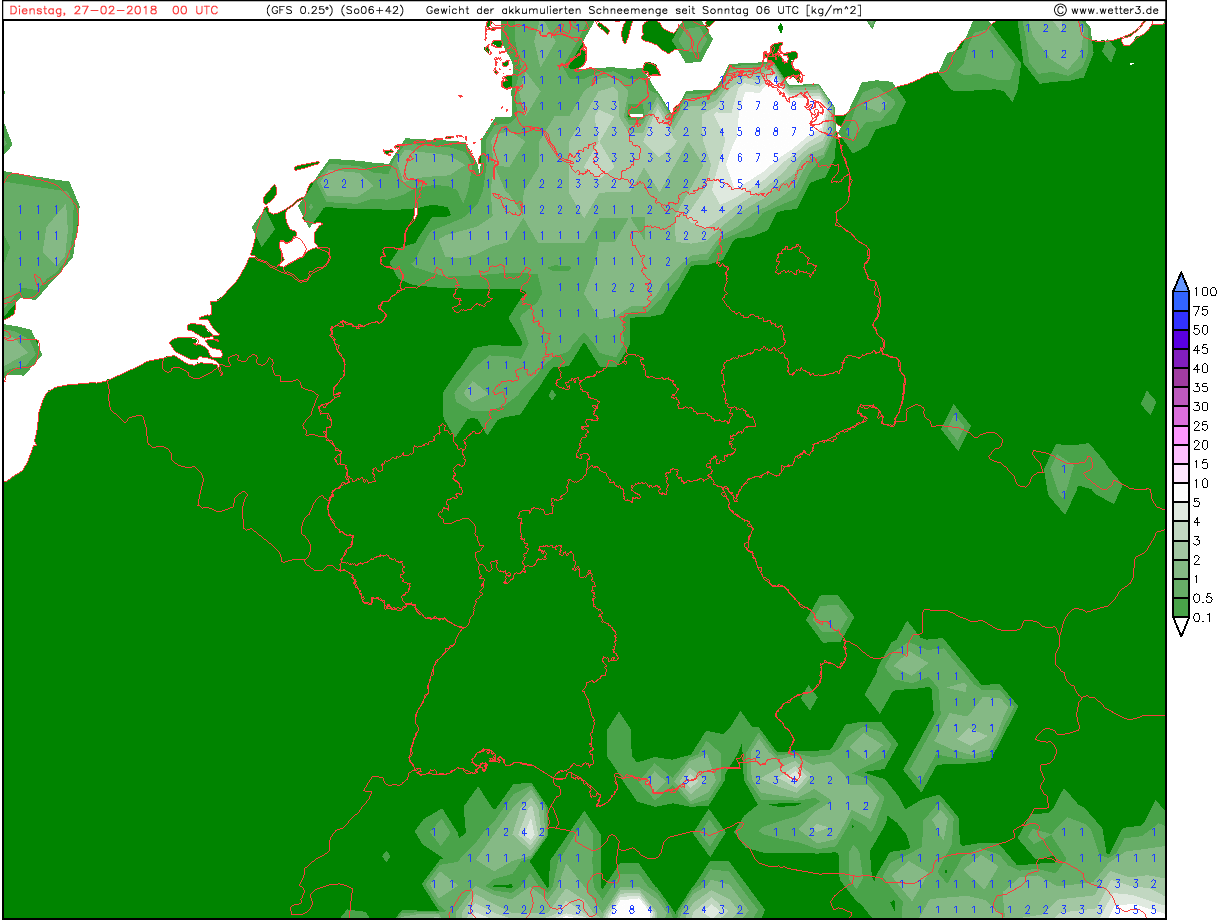The height and width of the screenshot is (922, 1229).
Task: Click the '[kg/m^2]' unit label
Action: (835, 10)
